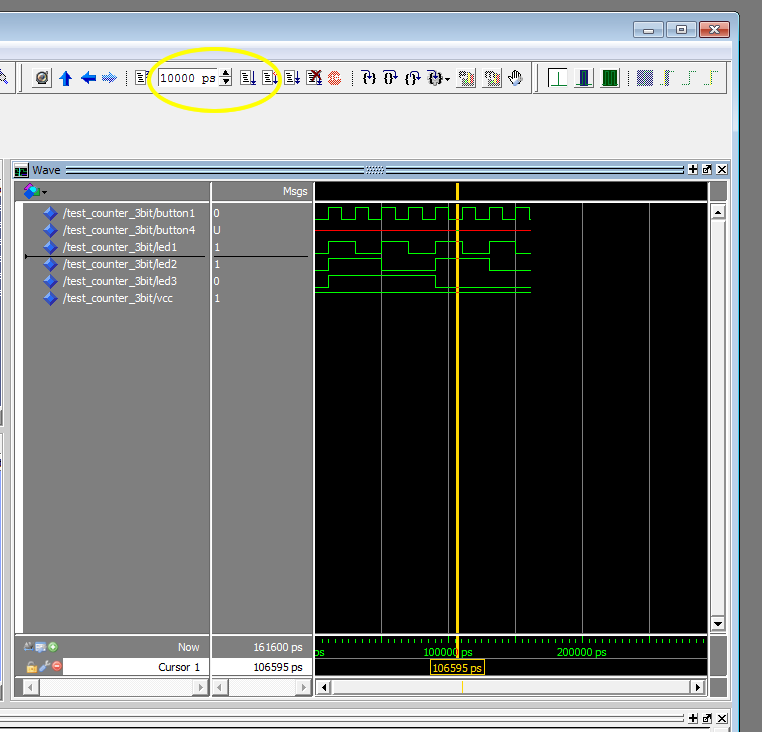762x732 pixels.
Task: Click the waveform horizontal scrollbar right arrow
Action: click(698, 687)
